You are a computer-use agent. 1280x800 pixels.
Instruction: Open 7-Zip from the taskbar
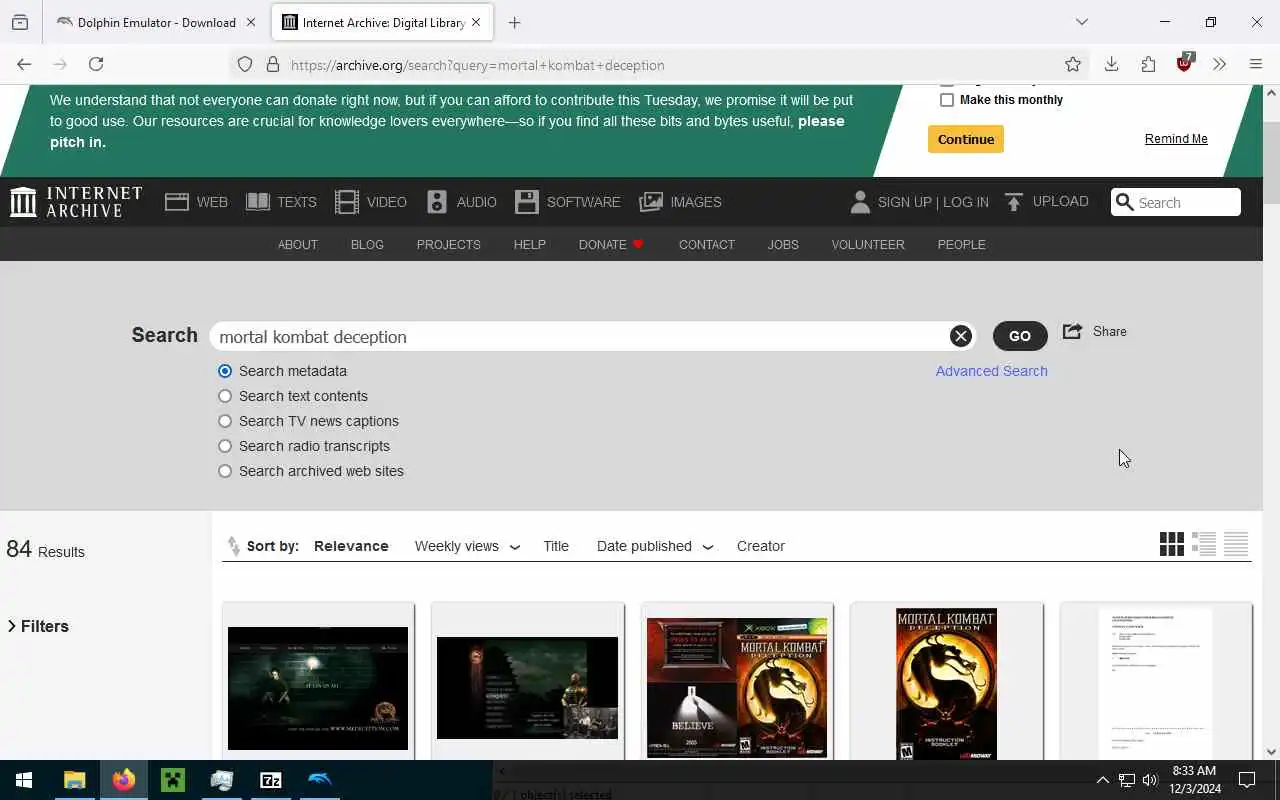click(x=271, y=780)
